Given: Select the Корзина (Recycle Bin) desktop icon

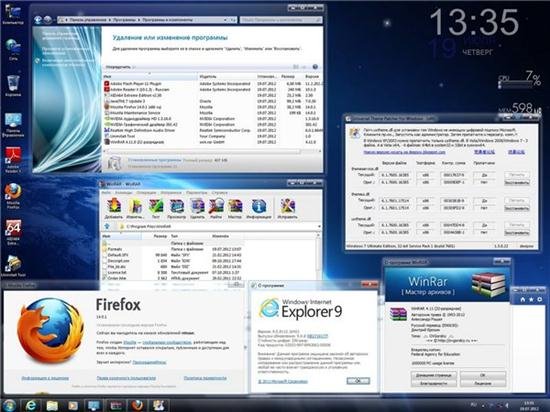Looking at the screenshot, I should (13, 86).
